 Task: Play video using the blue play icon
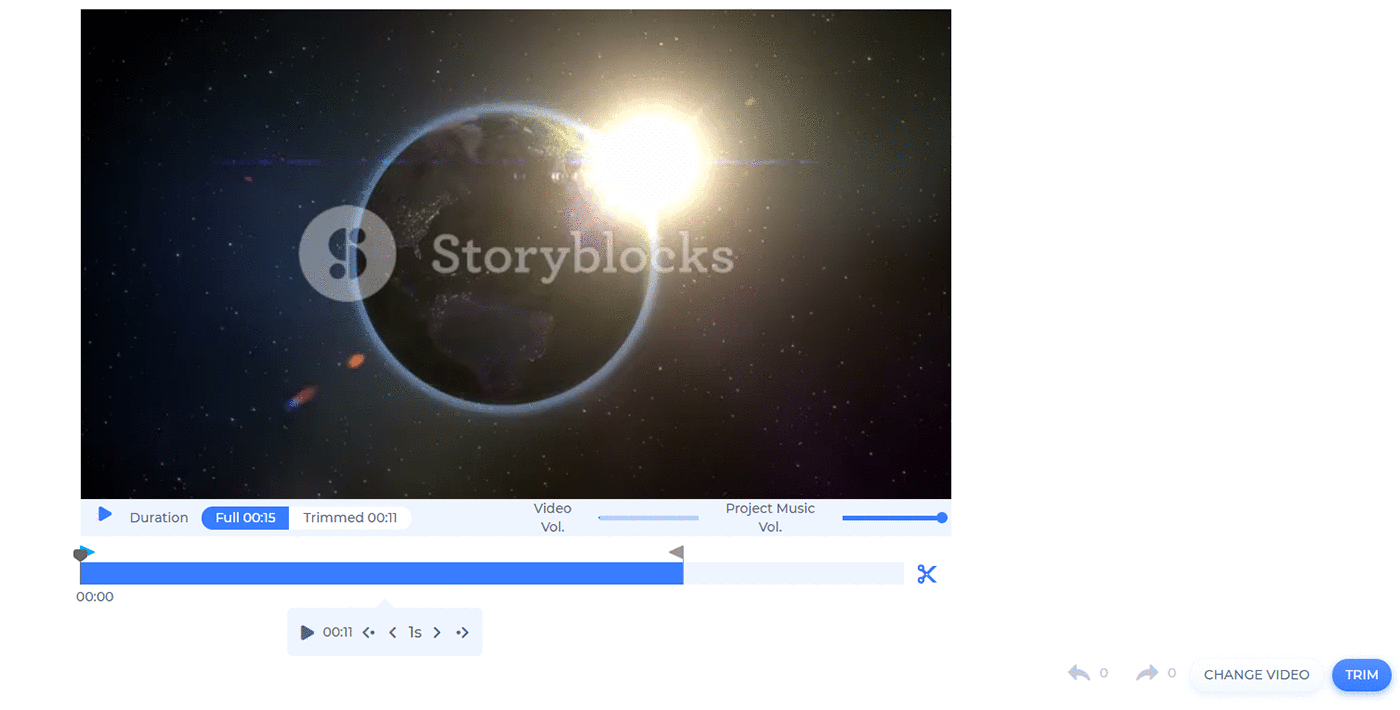(105, 515)
